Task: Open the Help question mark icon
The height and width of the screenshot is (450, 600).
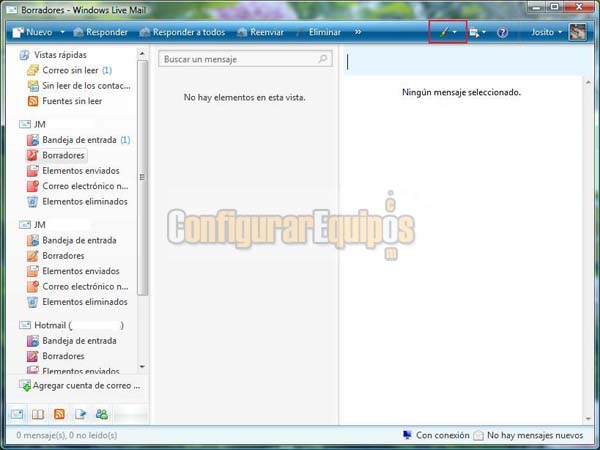Action: point(502,33)
